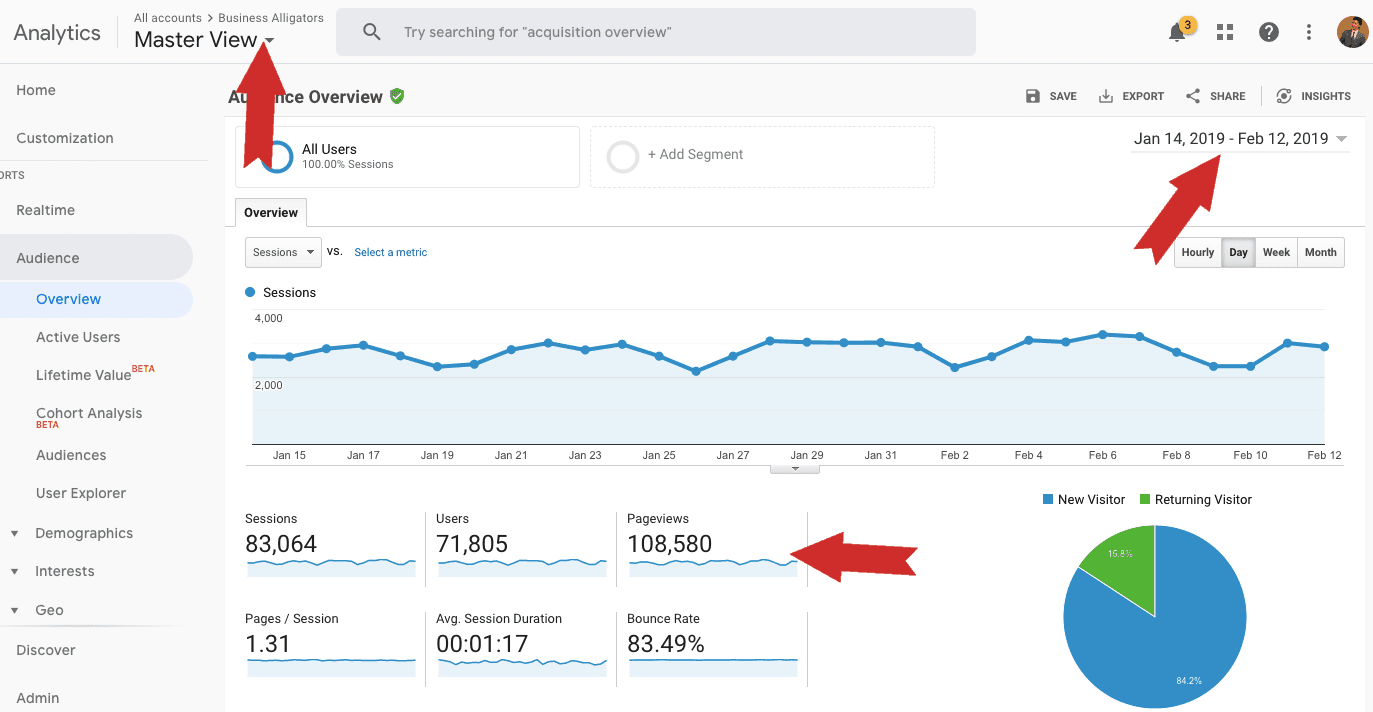
Task: Open the notifications bell icon
Action: point(1178,33)
